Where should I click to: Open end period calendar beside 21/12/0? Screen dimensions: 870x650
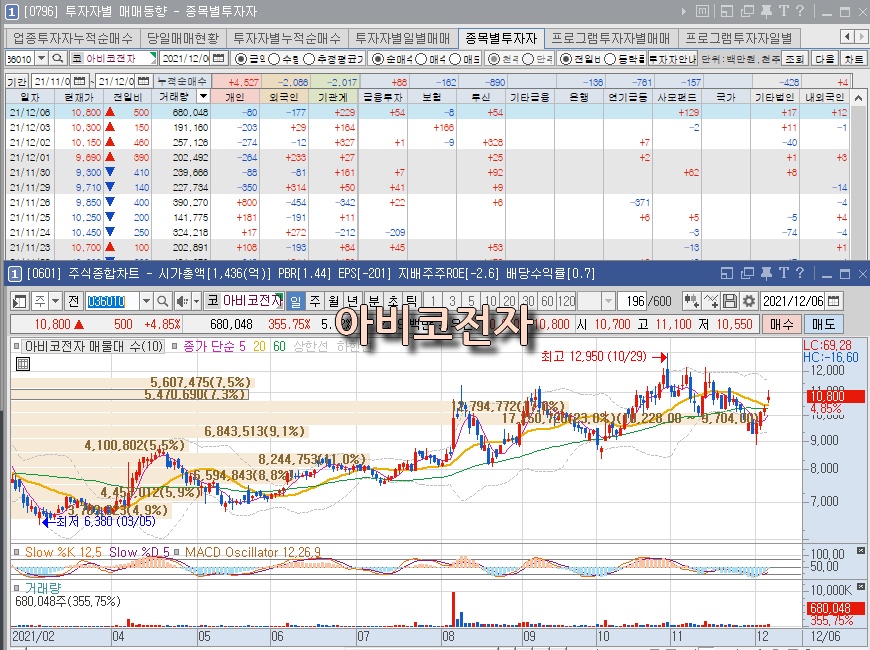pos(143,81)
